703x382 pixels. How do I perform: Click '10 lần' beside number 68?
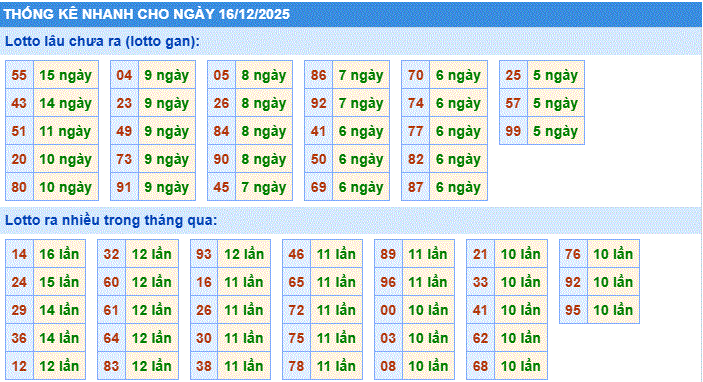(521, 365)
